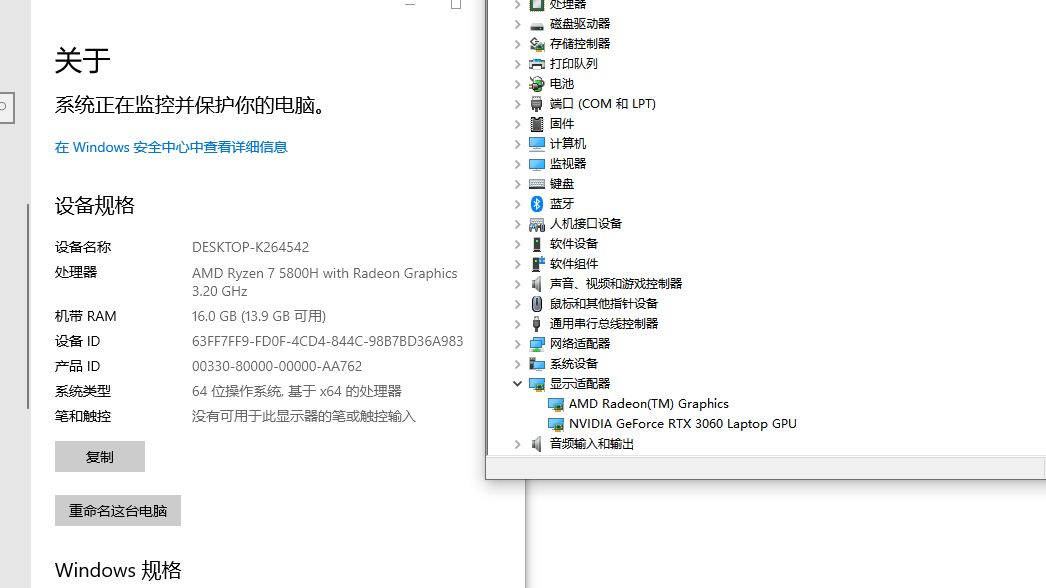Click product ID 00330-80000-00000-AA762
Screen dimensions: 1046x588
(277, 366)
